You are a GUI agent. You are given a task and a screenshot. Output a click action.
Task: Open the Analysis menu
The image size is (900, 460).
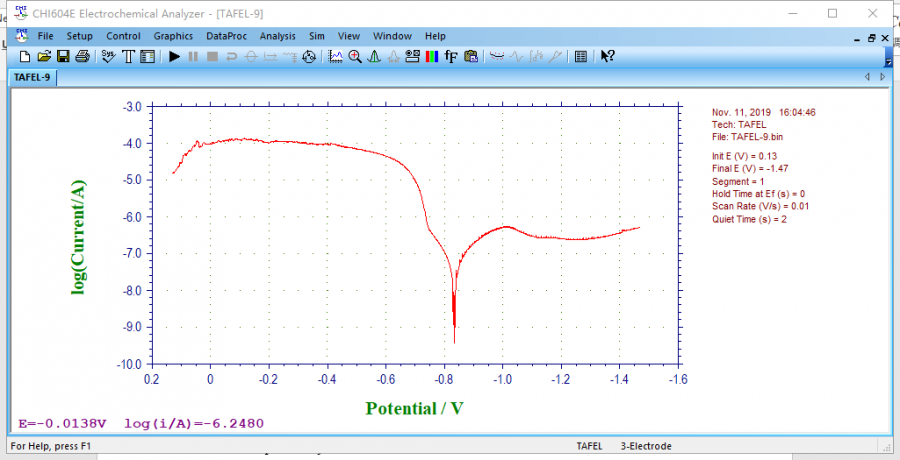click(277, 36)
